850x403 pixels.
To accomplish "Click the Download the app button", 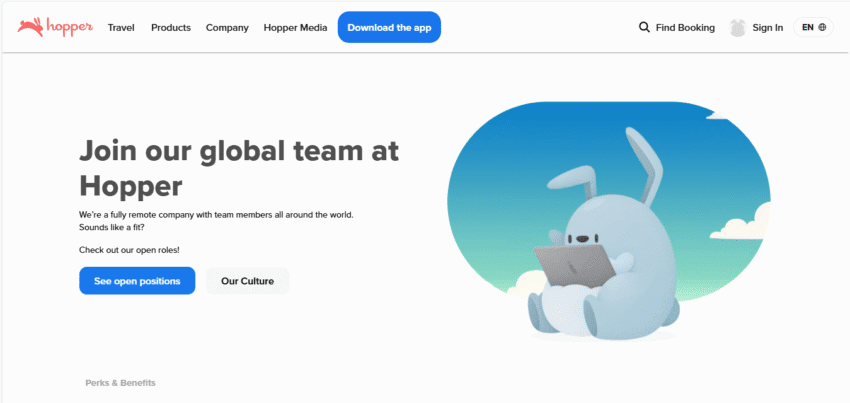I will [x=389, y=27].
